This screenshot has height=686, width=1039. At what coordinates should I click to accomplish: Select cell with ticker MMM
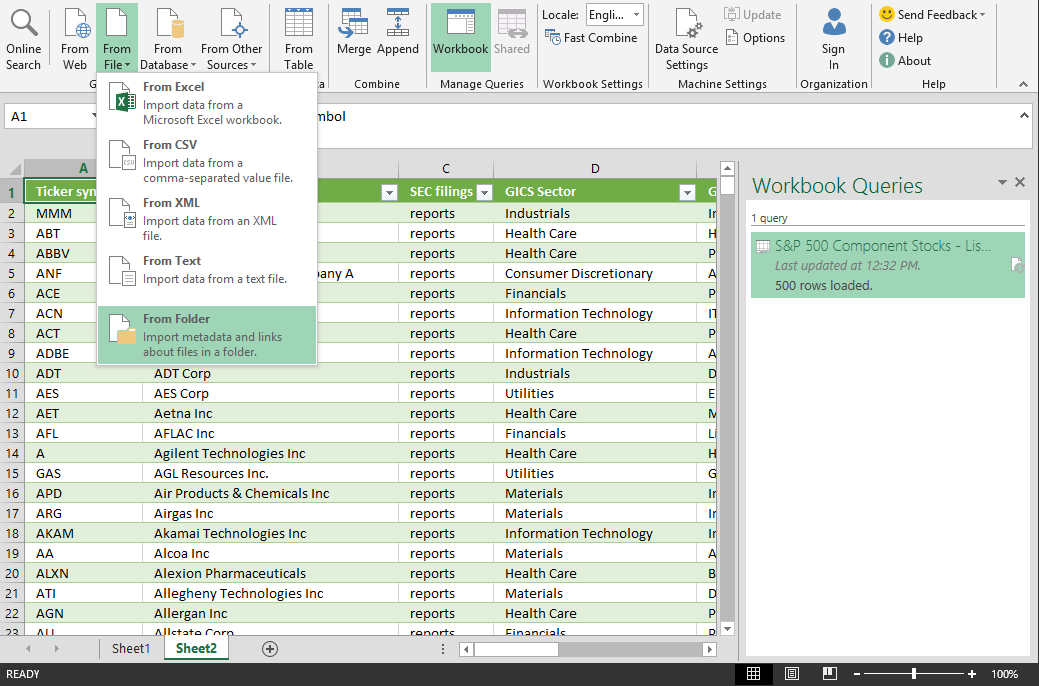click(61, 213)
